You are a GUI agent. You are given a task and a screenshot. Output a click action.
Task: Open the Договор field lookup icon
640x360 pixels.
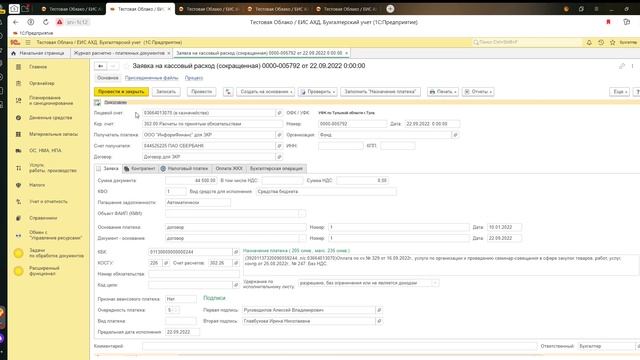[279, 157]
